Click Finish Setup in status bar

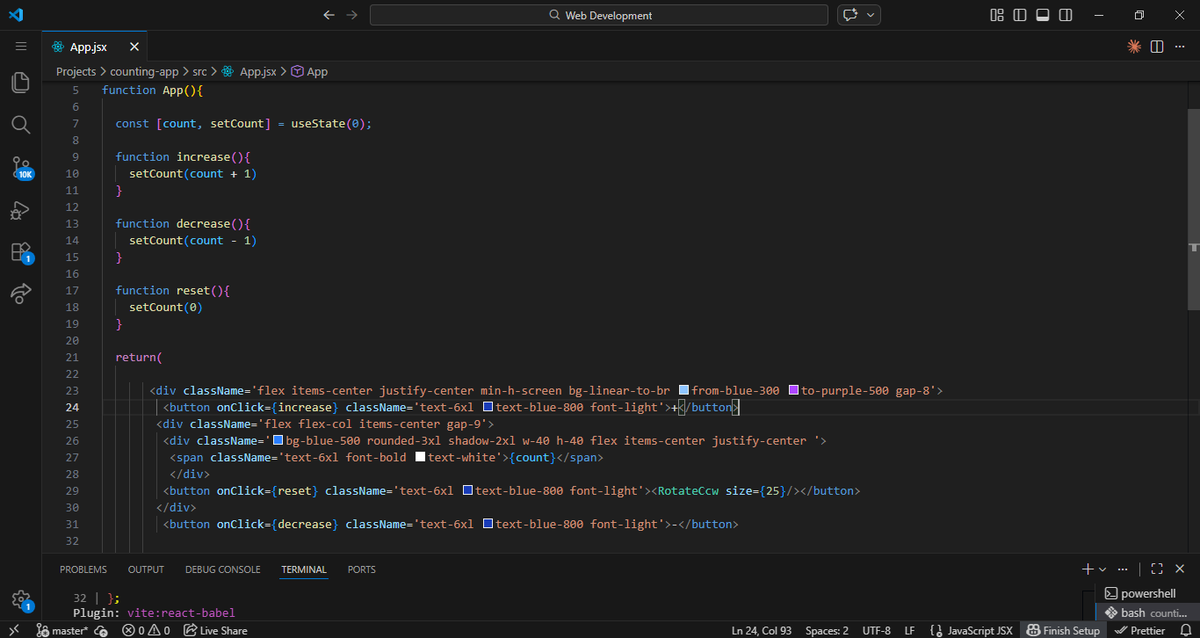tap(1063, 630)
